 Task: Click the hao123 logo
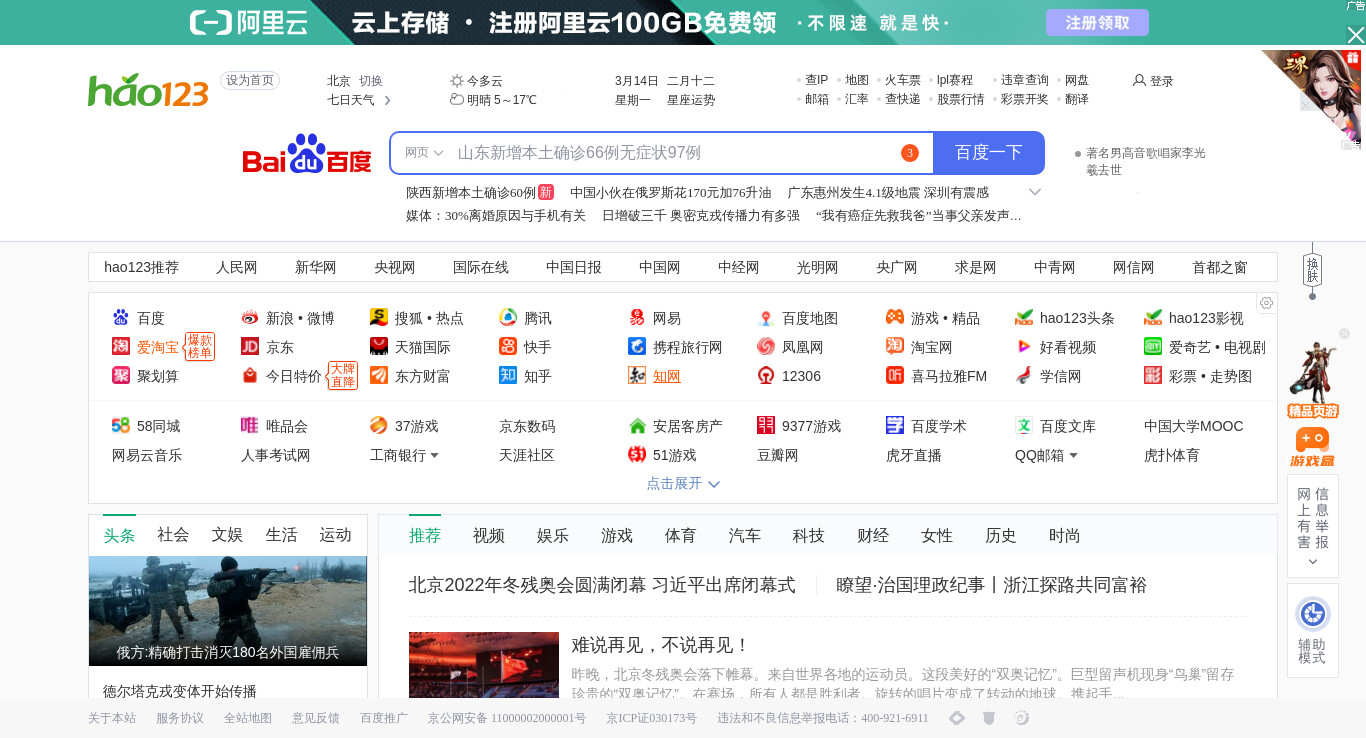coord(148,90)
